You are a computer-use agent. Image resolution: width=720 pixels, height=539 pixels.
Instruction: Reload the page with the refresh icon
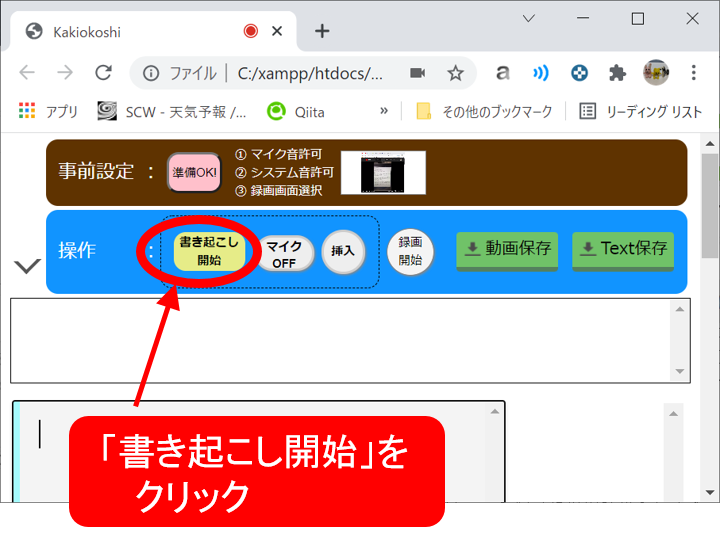[x=103, y=73]
